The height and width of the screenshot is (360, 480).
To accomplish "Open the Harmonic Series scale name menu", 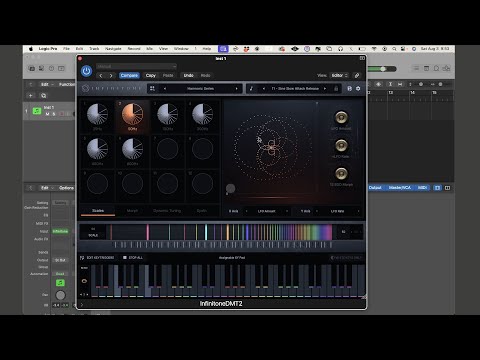I will pos(201,89).
